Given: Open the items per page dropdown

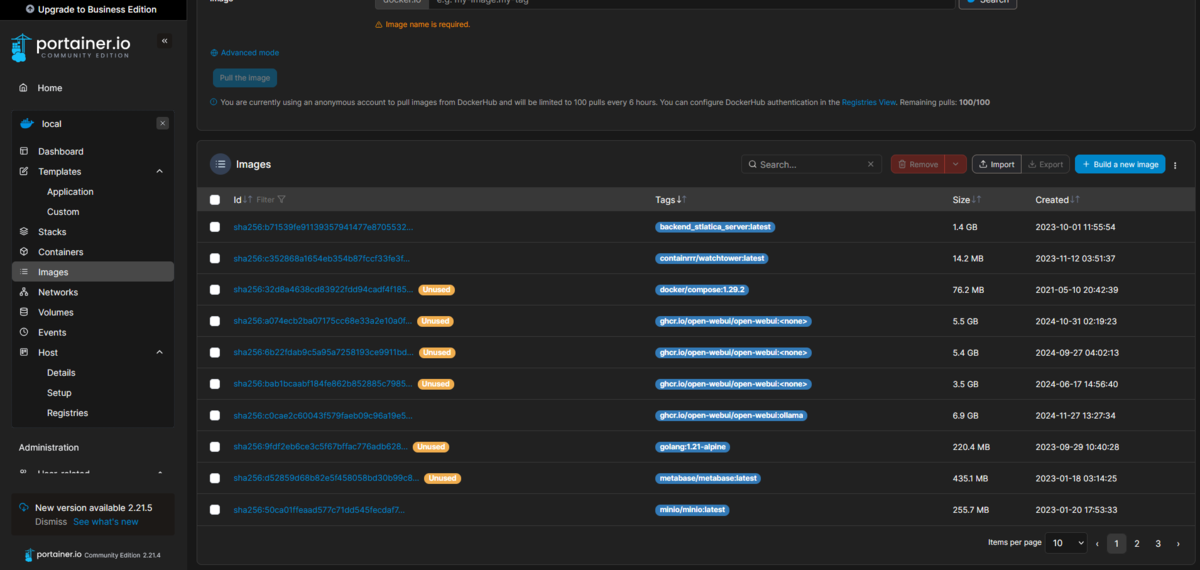Looking at the screenshot, I should 1067,543.
